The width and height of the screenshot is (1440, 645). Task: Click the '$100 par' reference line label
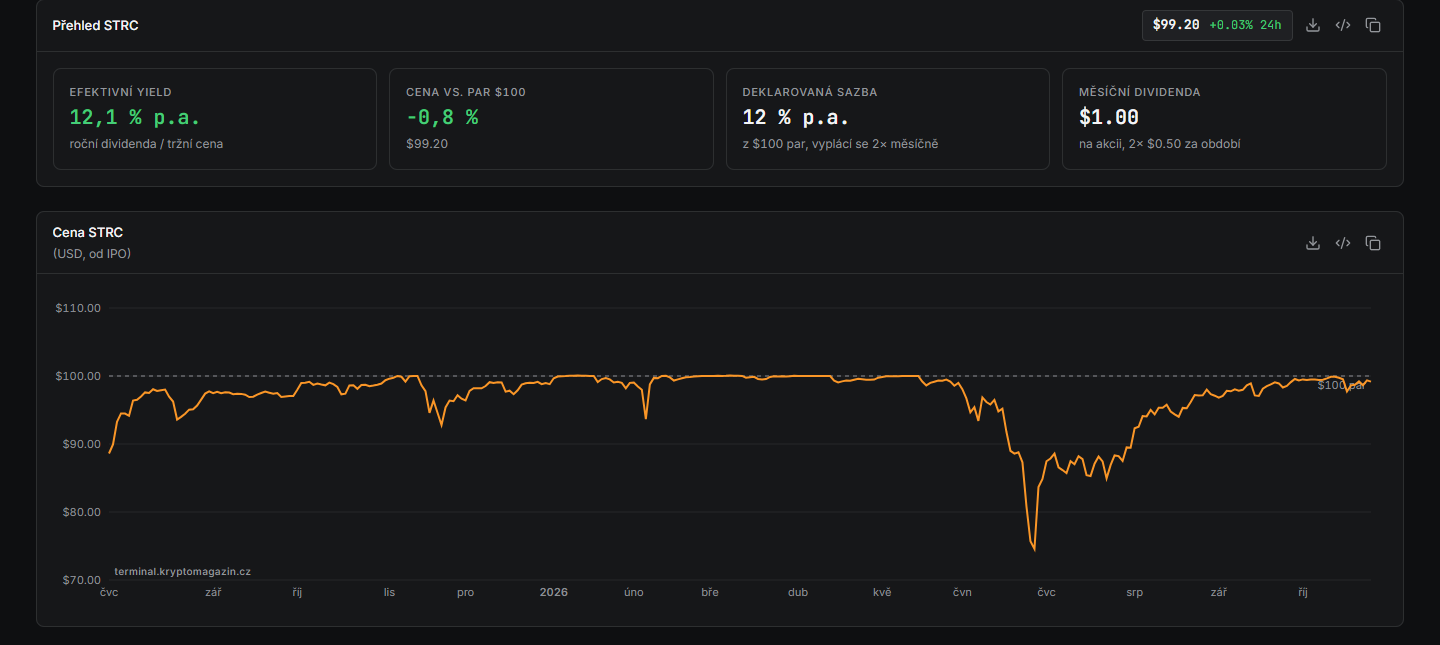pyautogui.click(x=1341, y=385)
